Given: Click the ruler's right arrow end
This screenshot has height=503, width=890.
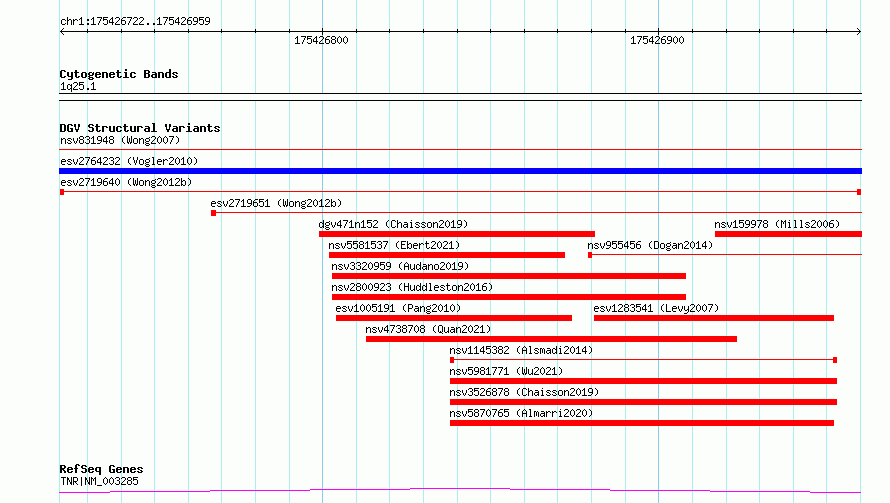Looking at the screenshot, I should pyautogui.click(x=859, y=31).
